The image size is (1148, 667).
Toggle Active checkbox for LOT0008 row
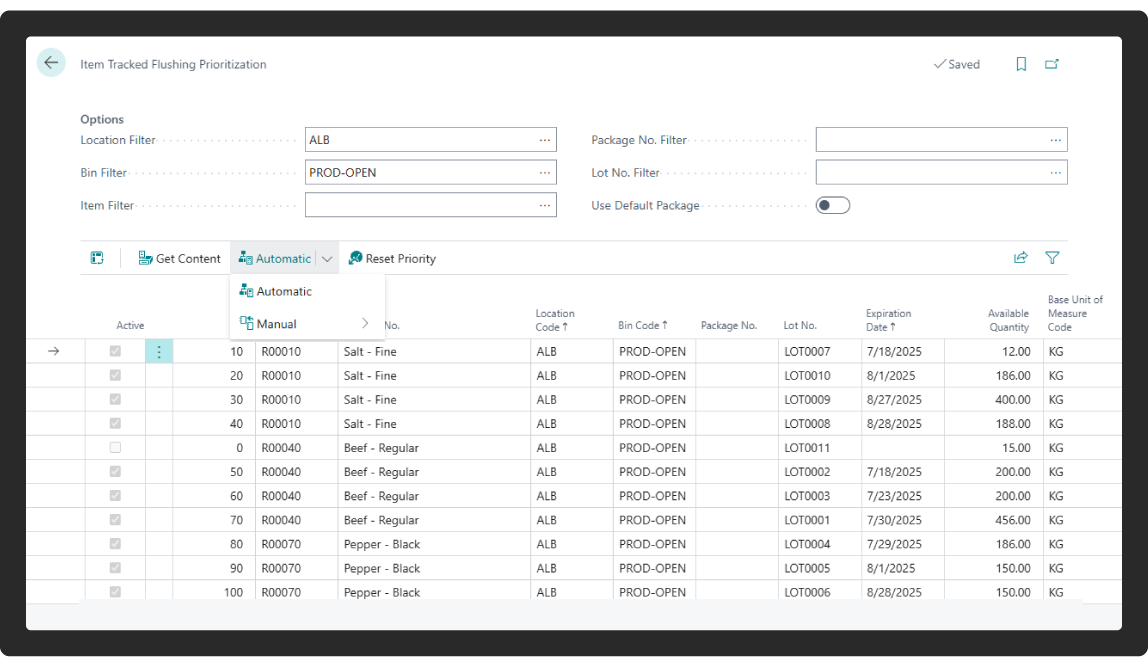(115, 424)
